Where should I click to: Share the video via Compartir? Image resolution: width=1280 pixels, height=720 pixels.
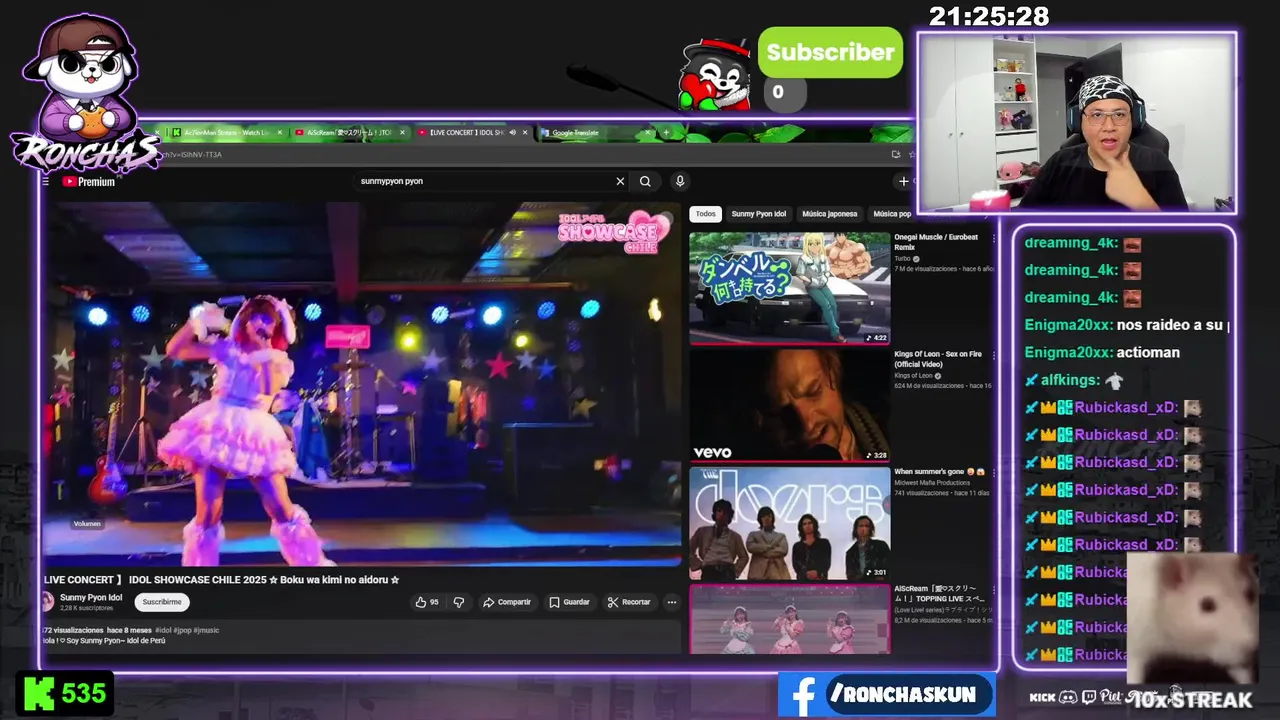coord(507,602)
